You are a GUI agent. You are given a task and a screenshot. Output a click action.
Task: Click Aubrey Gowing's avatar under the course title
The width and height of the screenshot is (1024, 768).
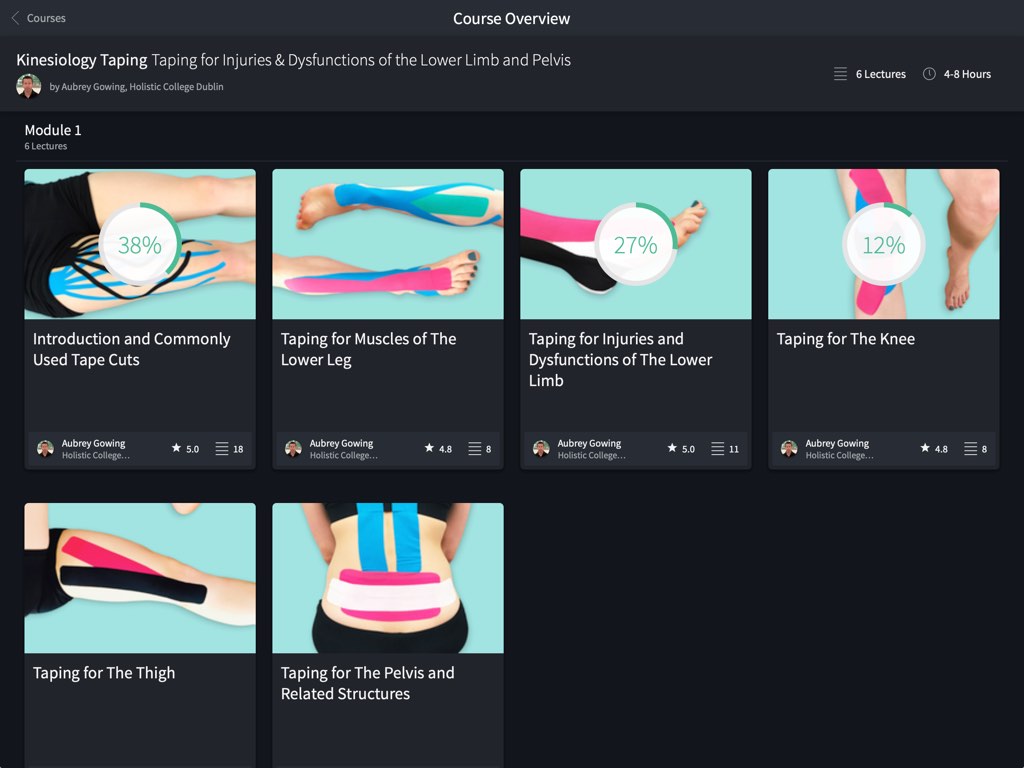point(29,86)
